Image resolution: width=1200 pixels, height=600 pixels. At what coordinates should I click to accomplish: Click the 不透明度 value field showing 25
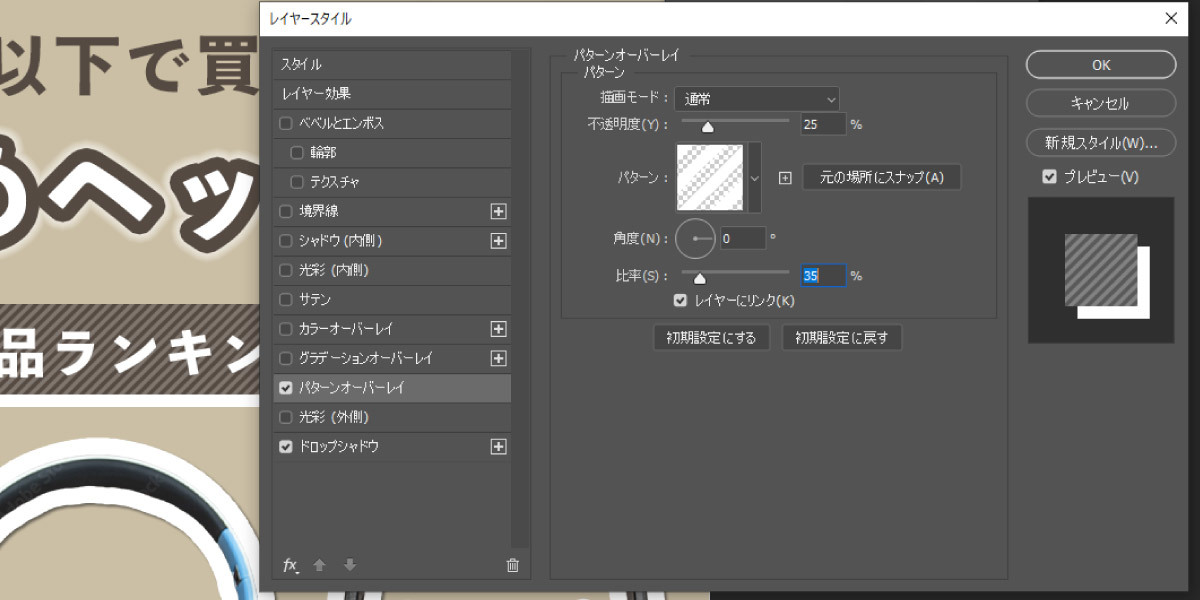(x=823, y=125)
